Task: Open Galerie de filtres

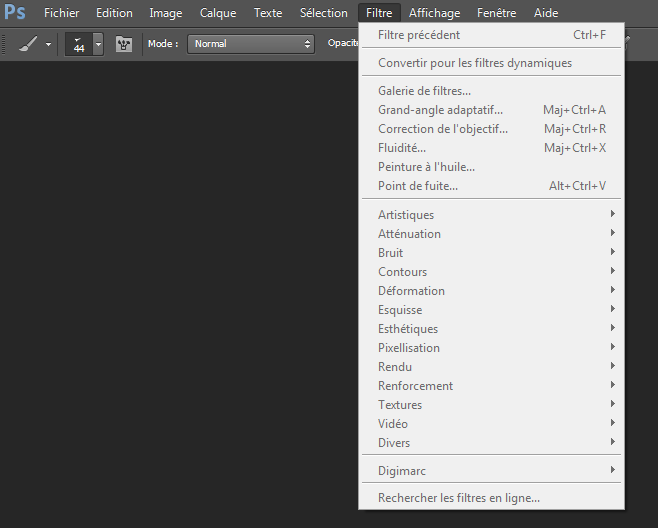Action: tap(491, 91)
